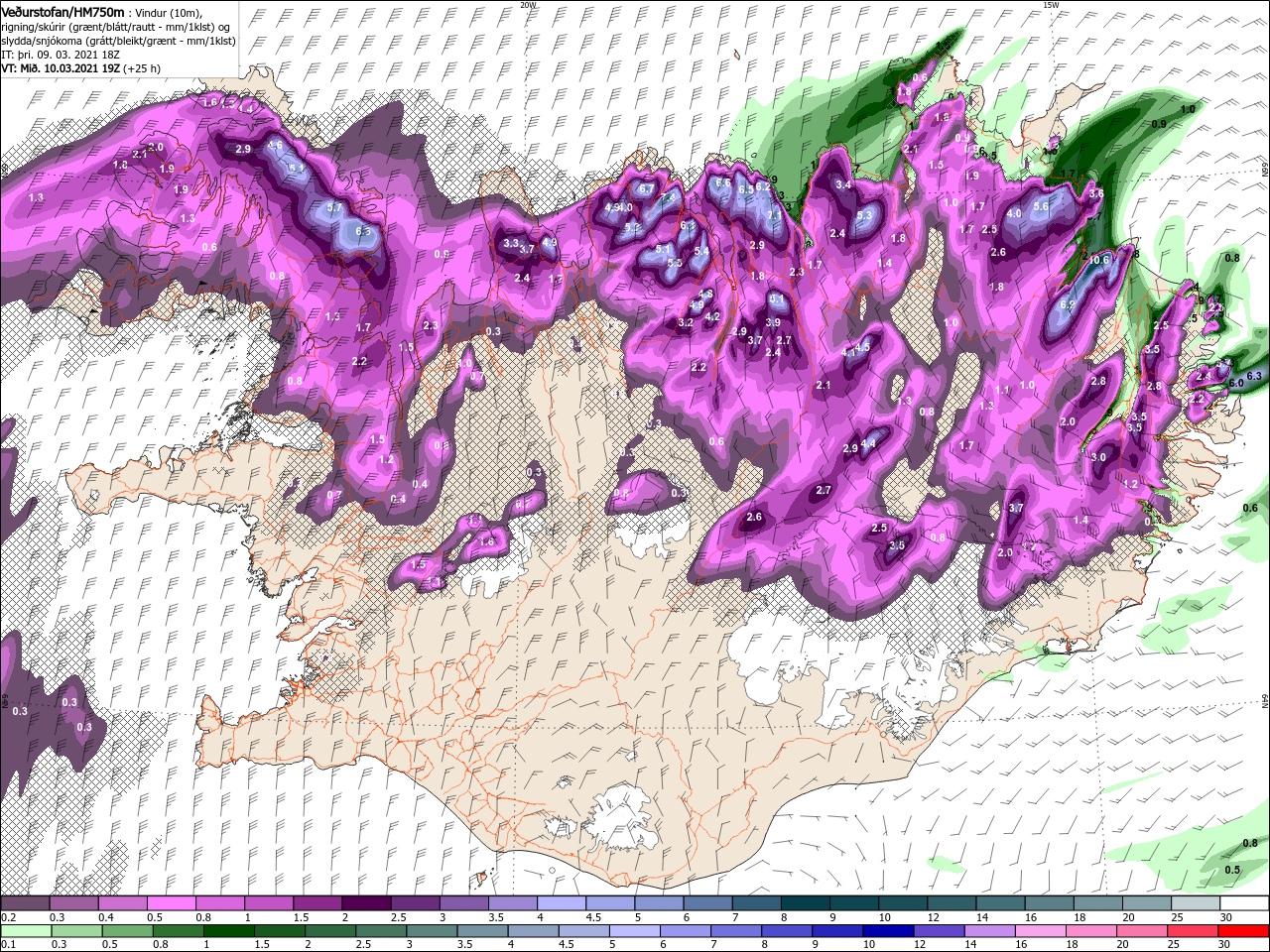Select snow scale swatch between 2 and 2.5
1270x952 pixels.
[366, 903]
